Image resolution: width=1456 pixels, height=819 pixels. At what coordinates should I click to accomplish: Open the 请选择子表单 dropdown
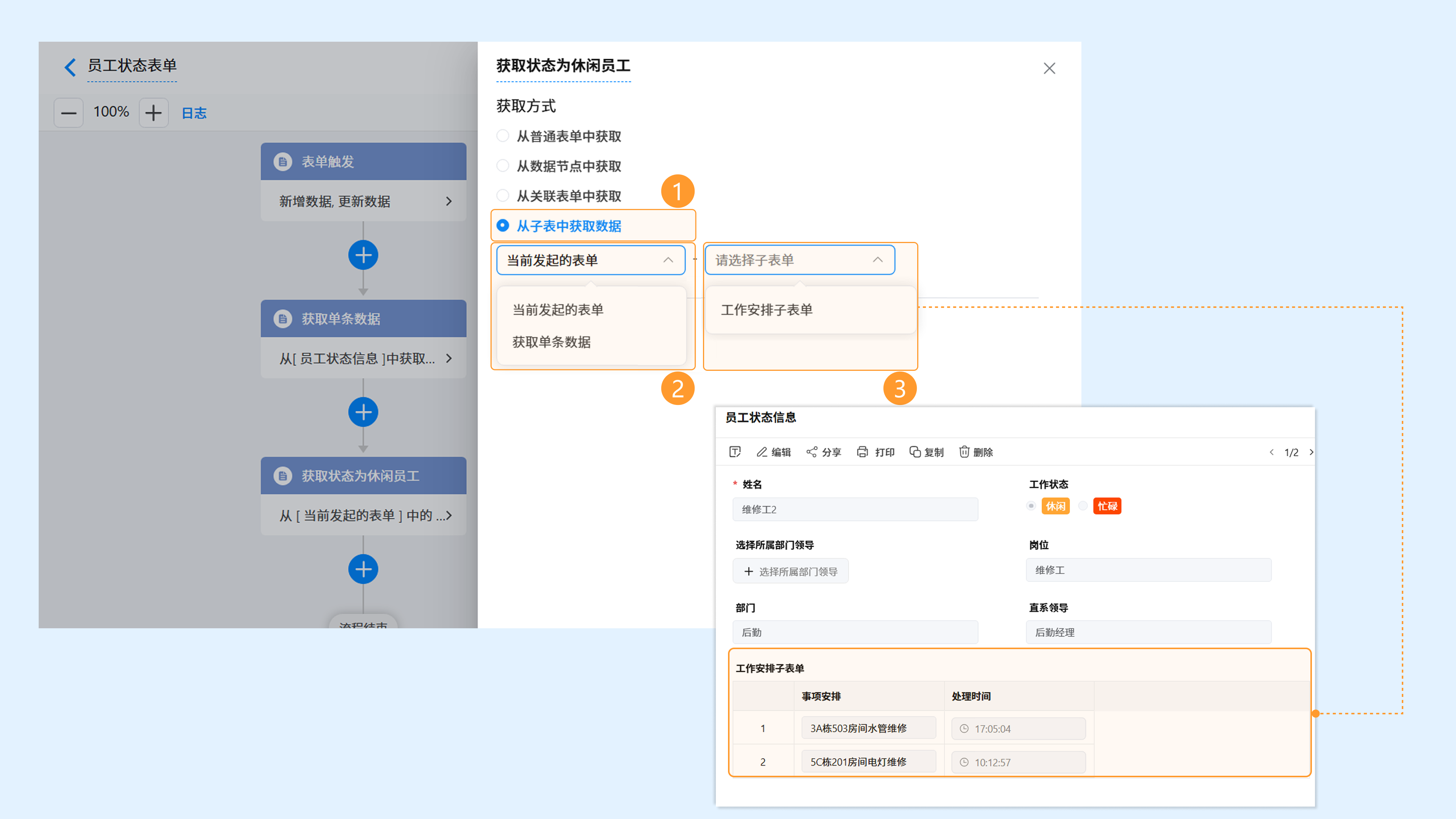click(x=800, y=260)
